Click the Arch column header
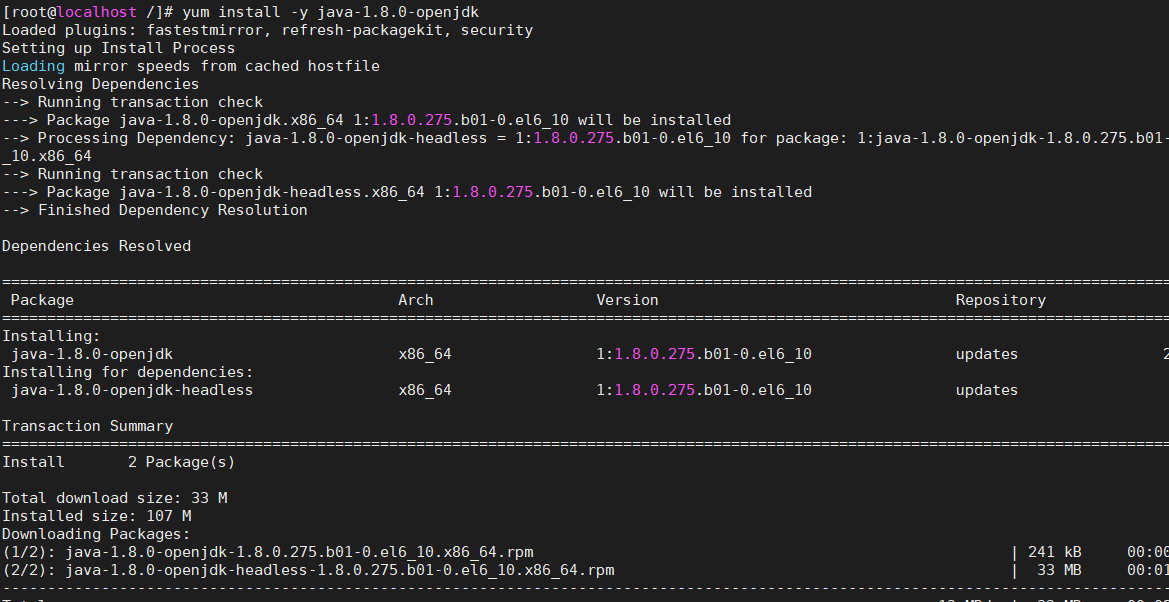The height and width of the screenshot is (602, 1169). [415, 300]
